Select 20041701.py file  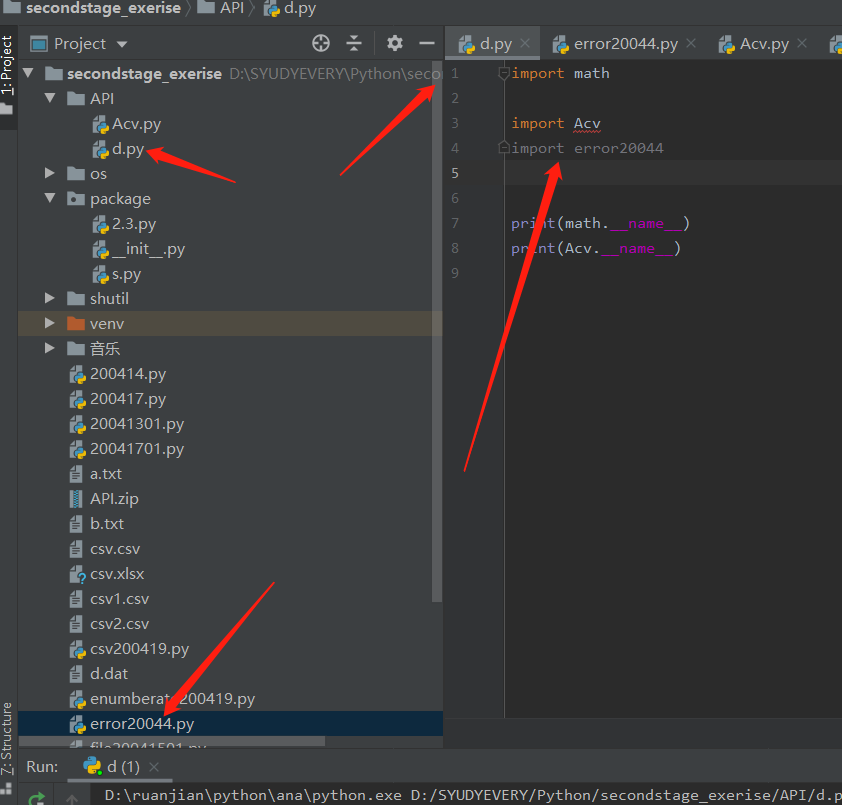coord(127,449)
